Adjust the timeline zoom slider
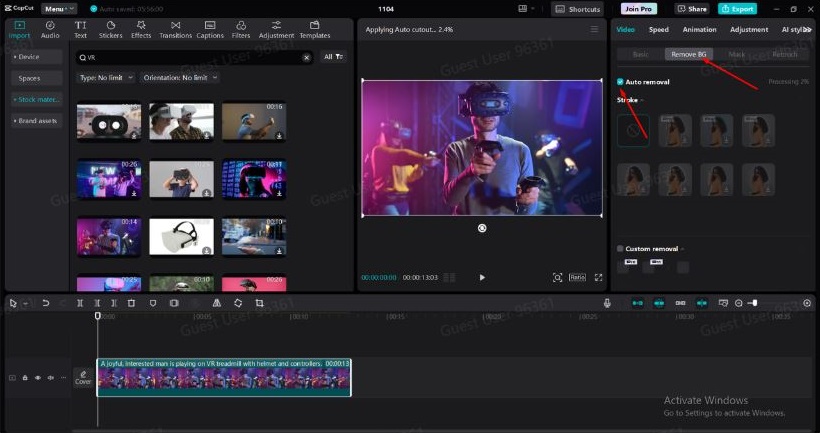 753,303
